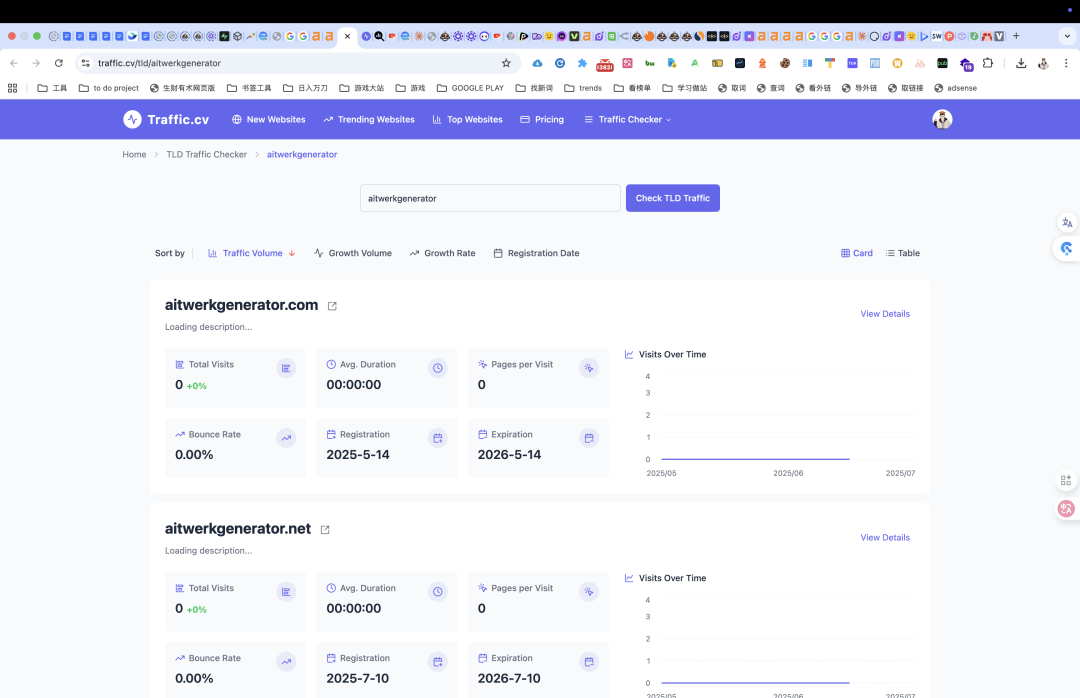View Details for aitwerkgenerator.net

[885, 537]
